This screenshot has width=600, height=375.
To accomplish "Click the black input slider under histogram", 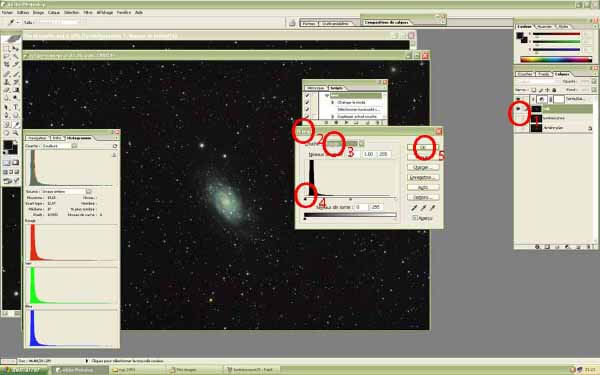I will point(305,199).
